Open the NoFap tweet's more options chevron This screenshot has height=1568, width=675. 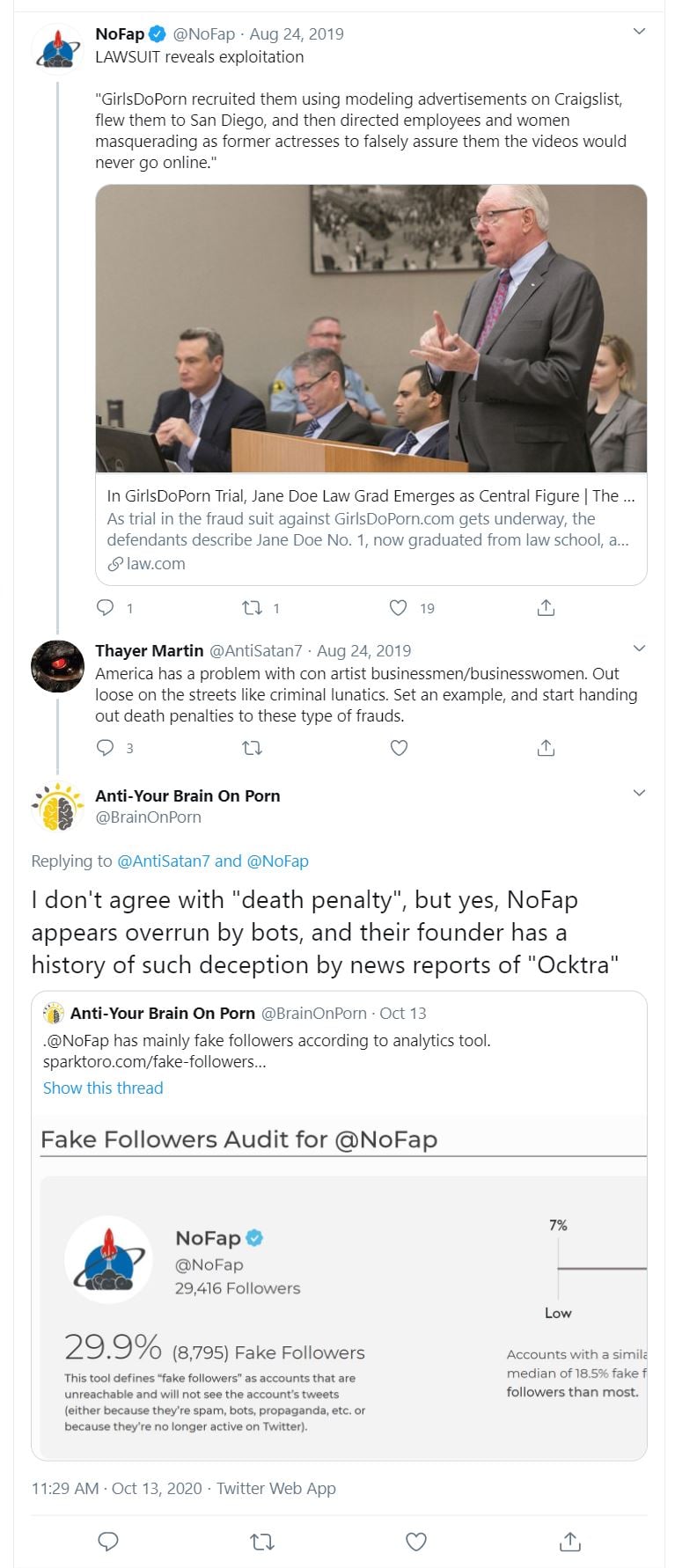click(x=640, y=33)
